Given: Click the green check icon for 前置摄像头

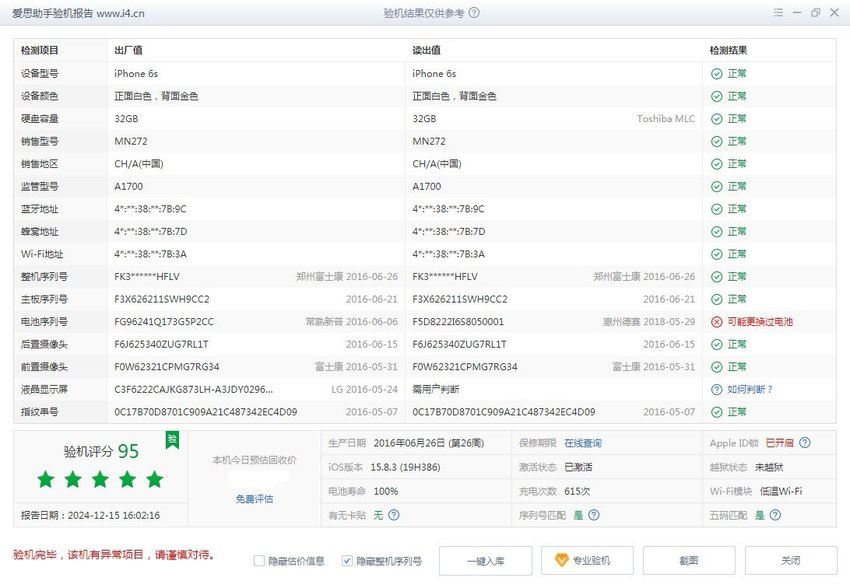Looking at the screenshot, I should [717, 367].
